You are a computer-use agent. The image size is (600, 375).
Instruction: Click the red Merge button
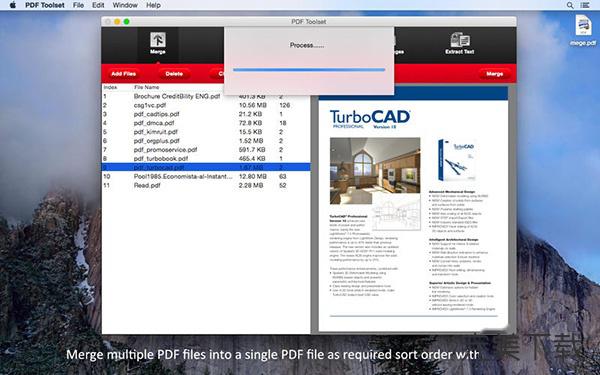pos(494,73)
